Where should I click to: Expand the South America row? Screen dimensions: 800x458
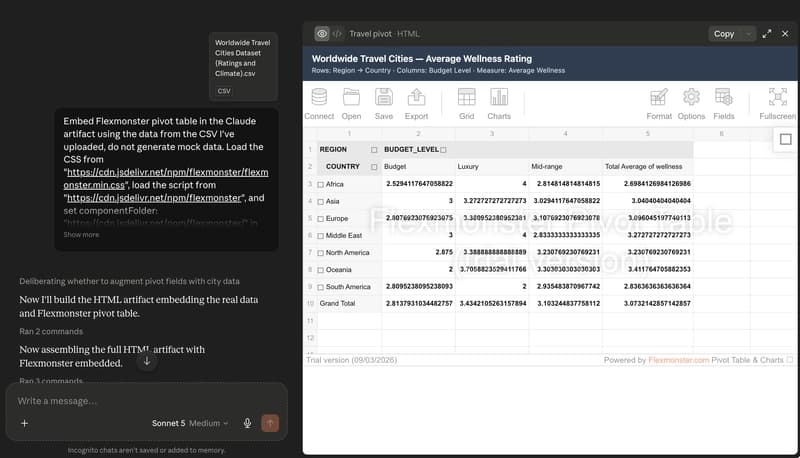point(320,287)
